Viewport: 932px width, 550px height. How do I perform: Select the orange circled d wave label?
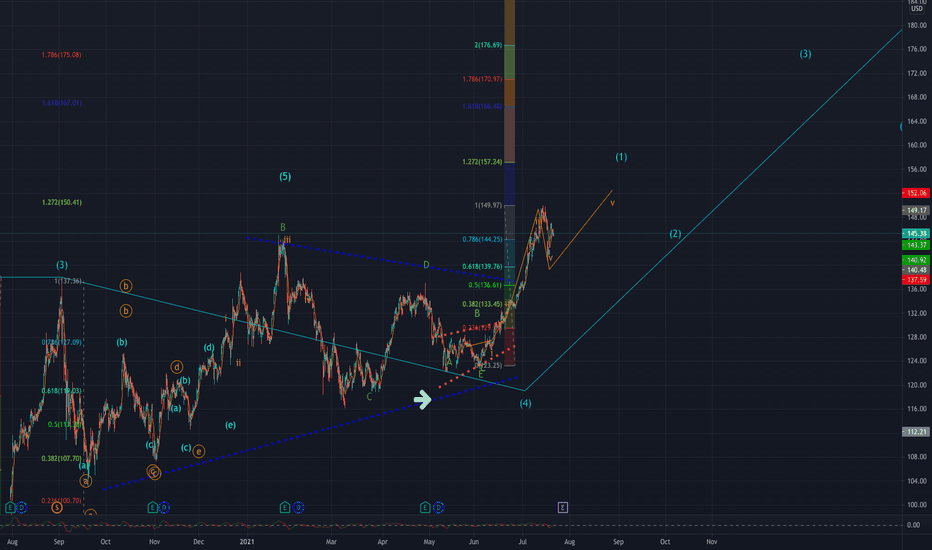coord(177,367)
